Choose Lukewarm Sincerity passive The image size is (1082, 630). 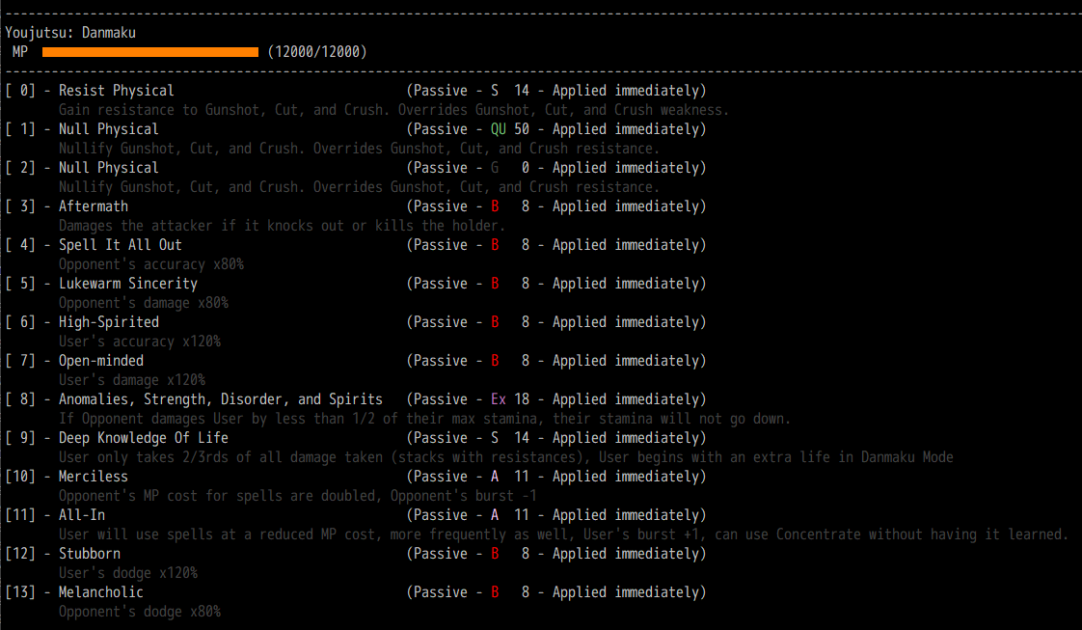(x=356, y=284)
